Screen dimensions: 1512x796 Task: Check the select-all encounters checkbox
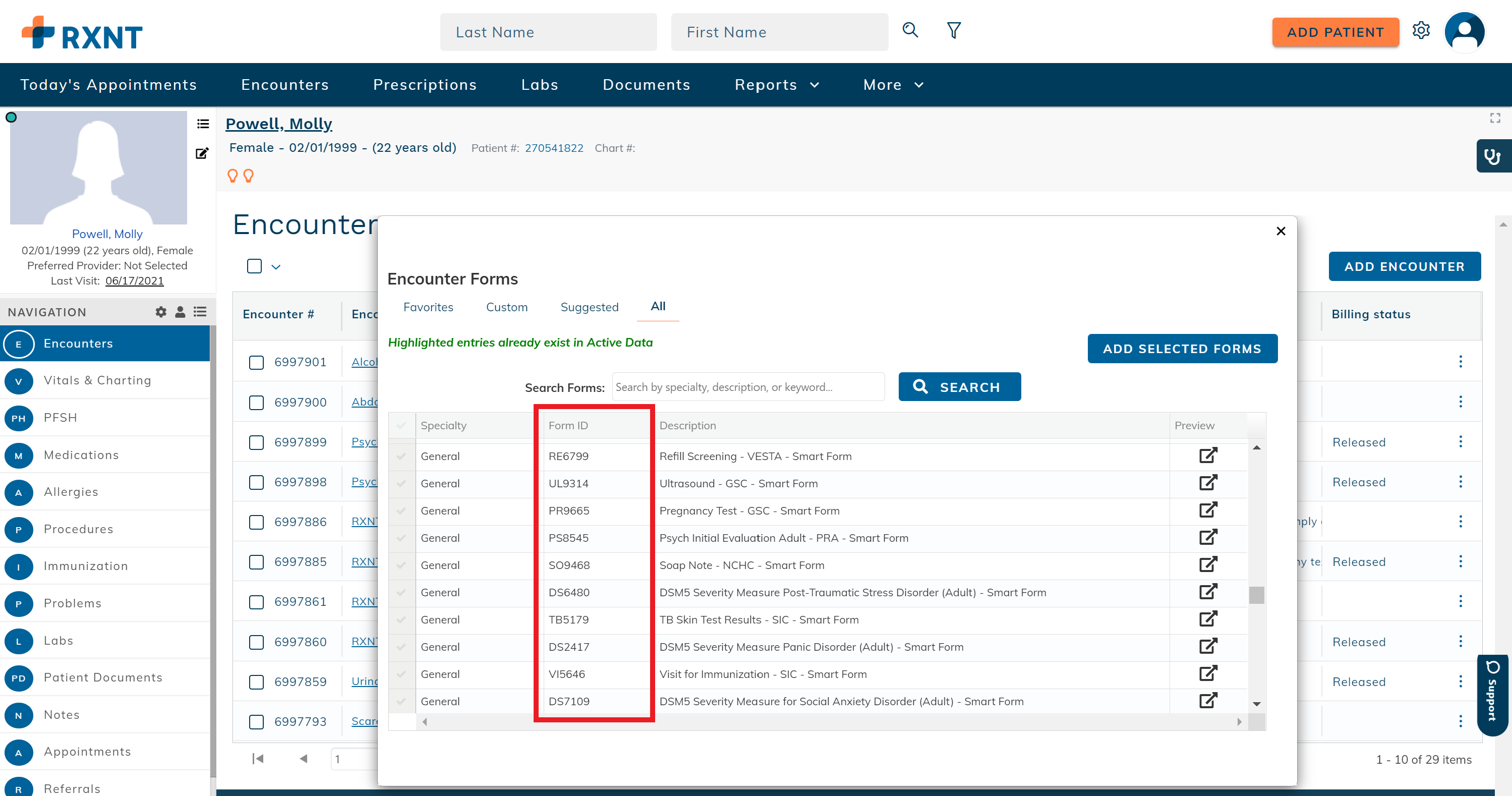pos(254,266)
